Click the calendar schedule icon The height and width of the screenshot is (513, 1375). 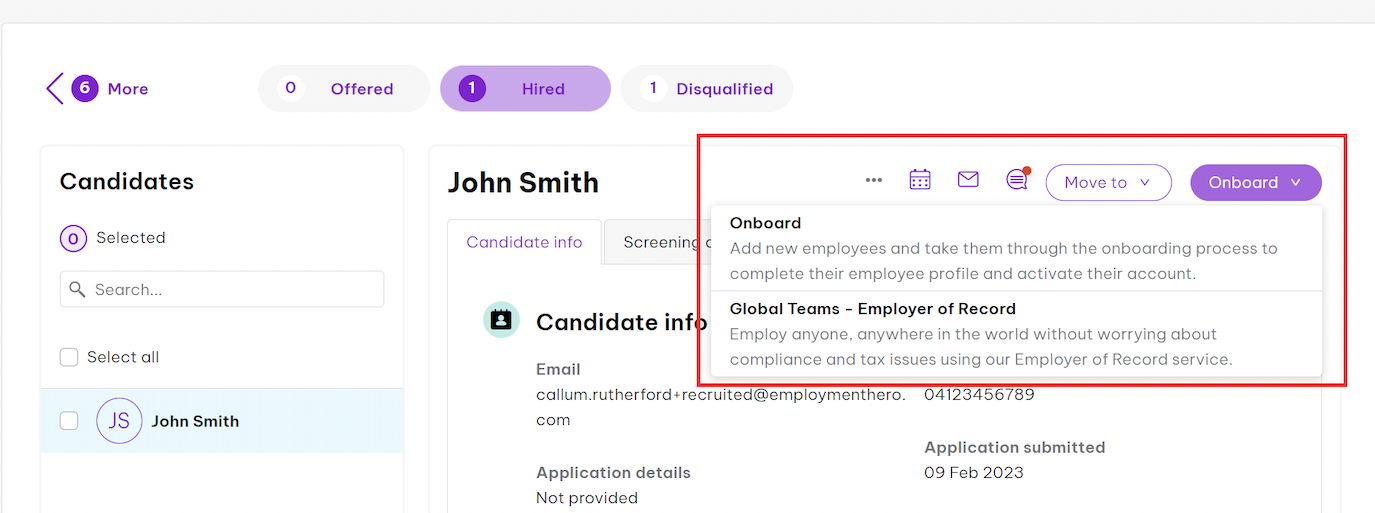tap(920, 180)
